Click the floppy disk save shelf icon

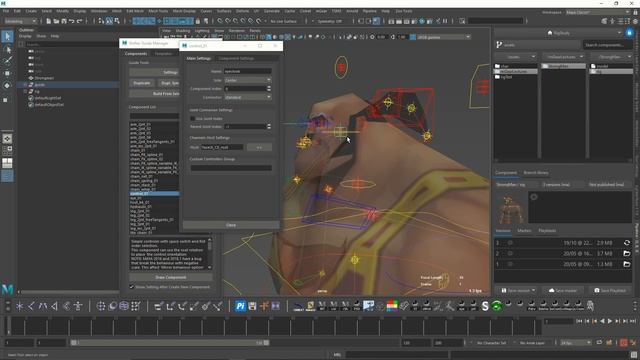click(252, 306)
